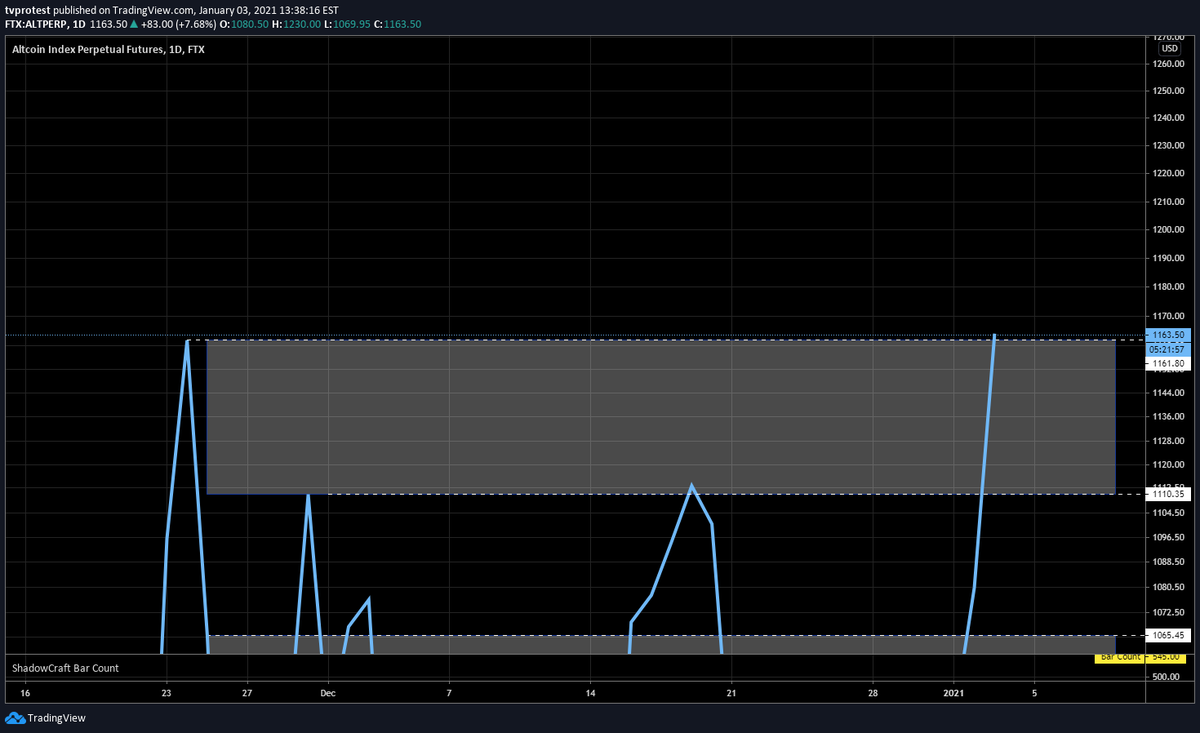The width and height of the screenshot is (1200, 733).
Task: Click the TradingView logo at the bottom
Action: [x=46, y=717]
